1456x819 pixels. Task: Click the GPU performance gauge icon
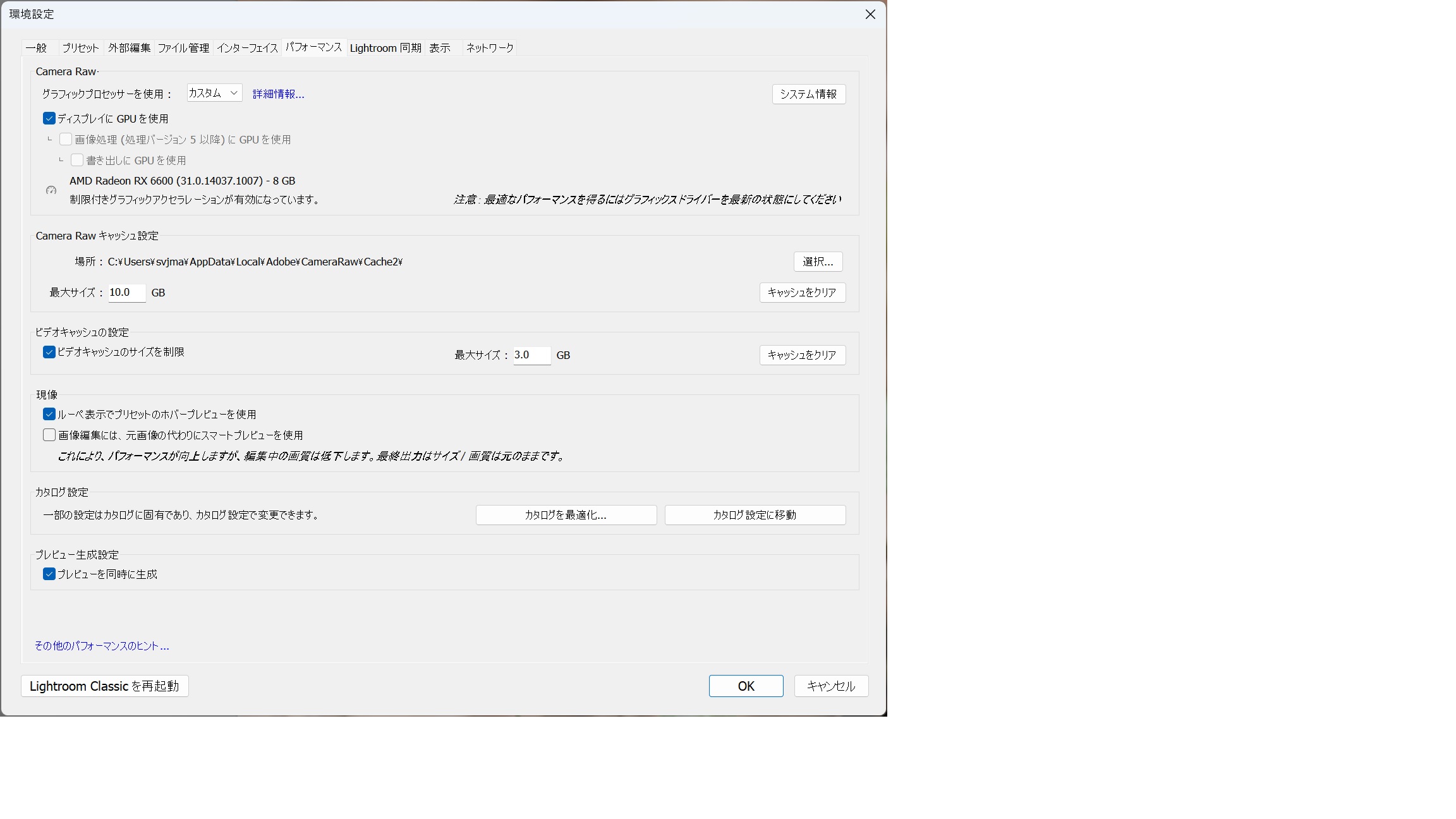pos(51,190)
